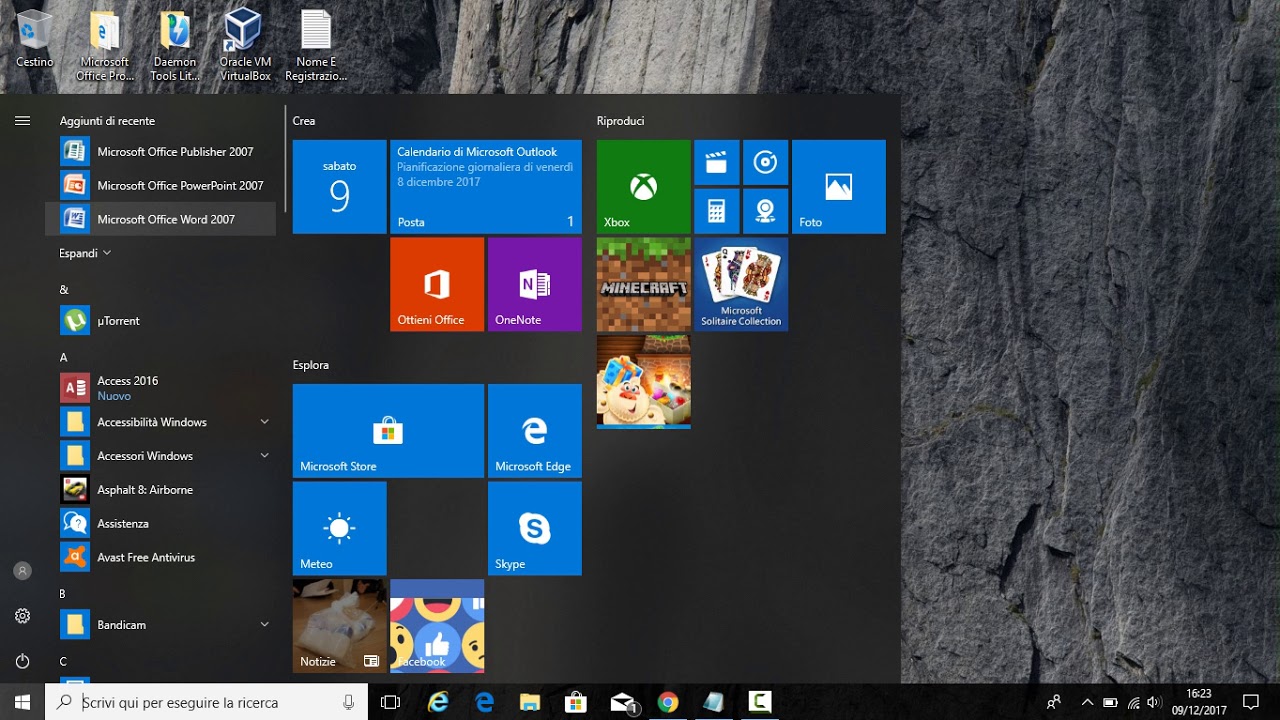The height and width of the screenshot is (720, 1280).
Task: Launch Microsoft Office Word 2007
Action: click(160, 219)
